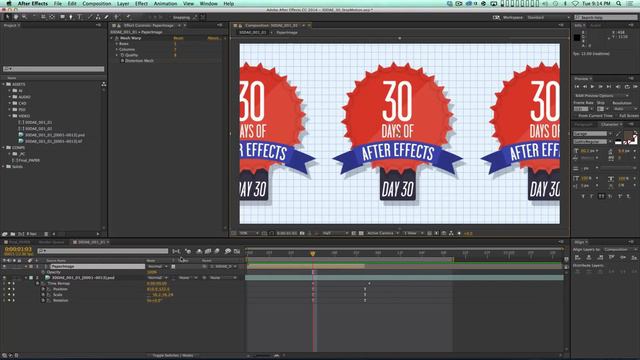Click the Play button in Preview panel
The image size is (640, 360).
coord(593,87)
